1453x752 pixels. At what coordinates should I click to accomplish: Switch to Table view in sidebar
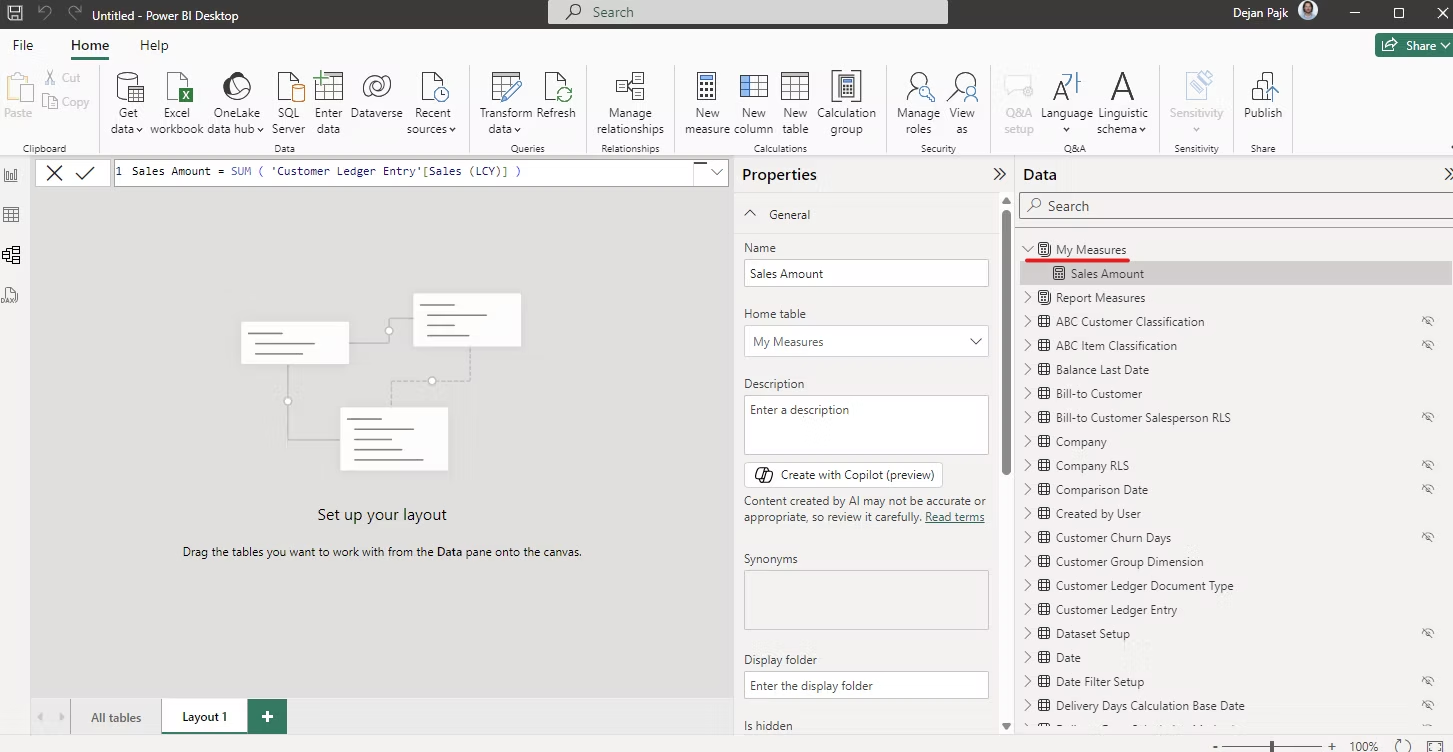point(12,215)
